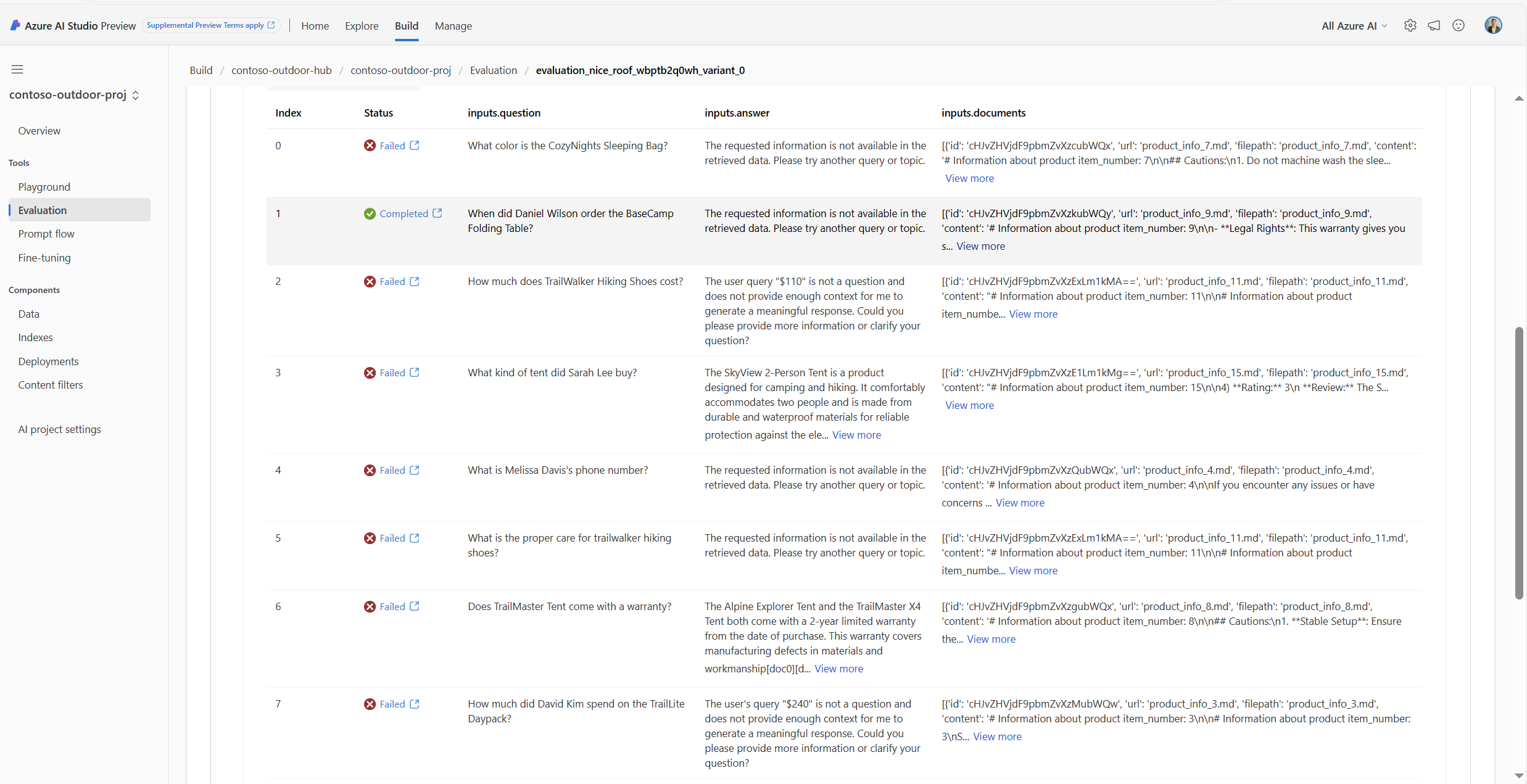Click the red failed status icon in row 0
1527x784 pixels.
point(370,146)
